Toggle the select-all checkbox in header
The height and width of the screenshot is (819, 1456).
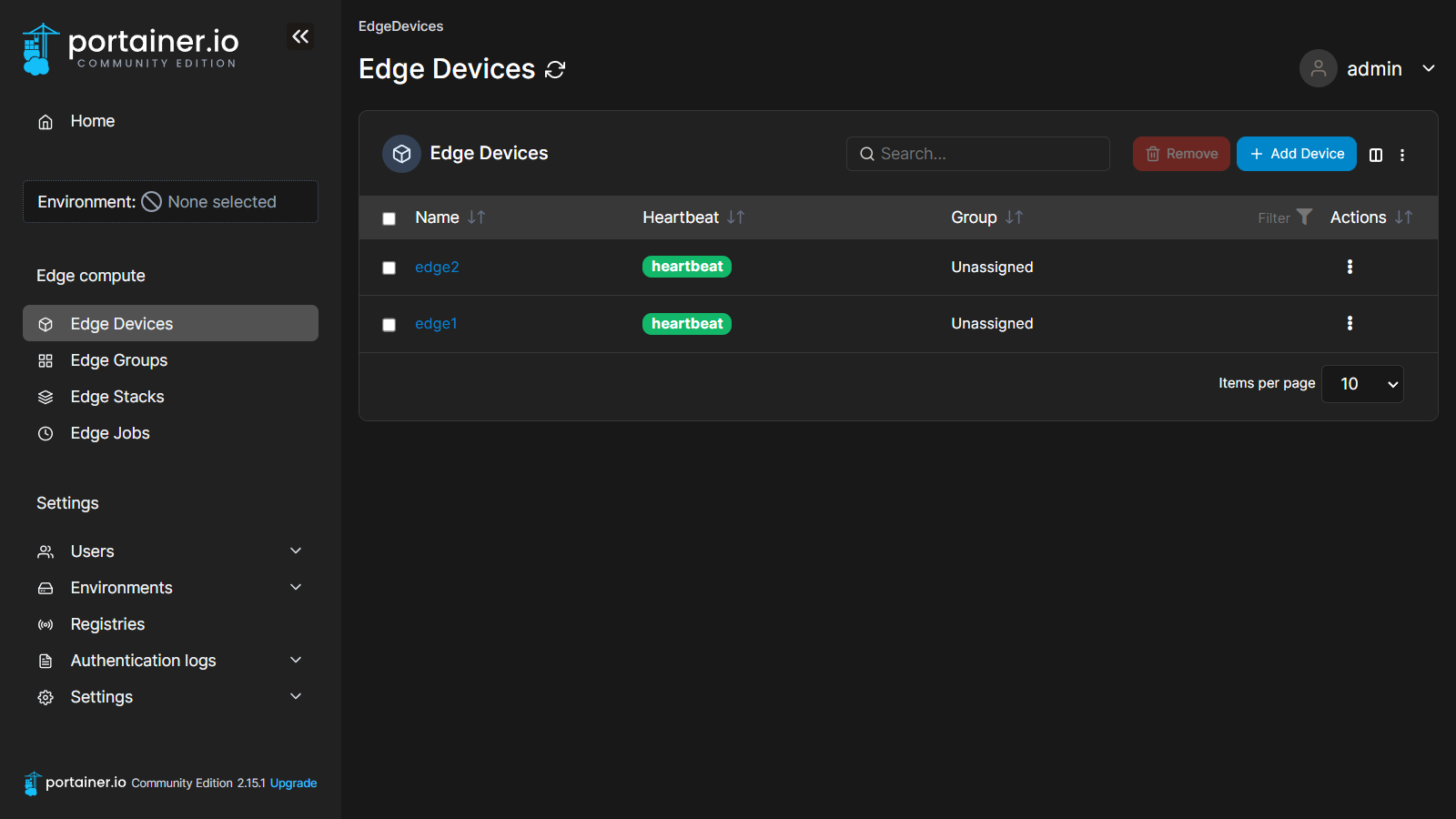tap(389, 218)
